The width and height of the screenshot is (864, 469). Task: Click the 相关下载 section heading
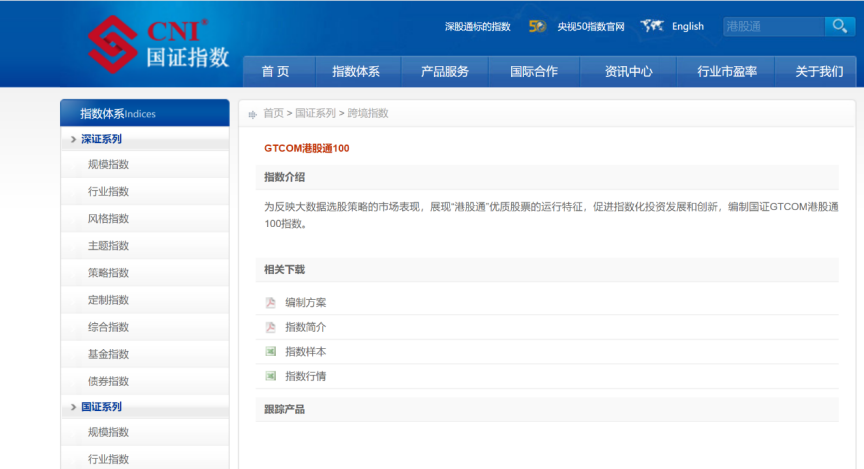pos(284,269)
